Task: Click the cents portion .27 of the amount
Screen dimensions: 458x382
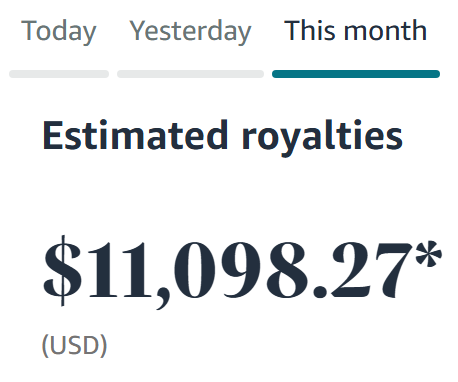Action: click(x=363, y=270)
